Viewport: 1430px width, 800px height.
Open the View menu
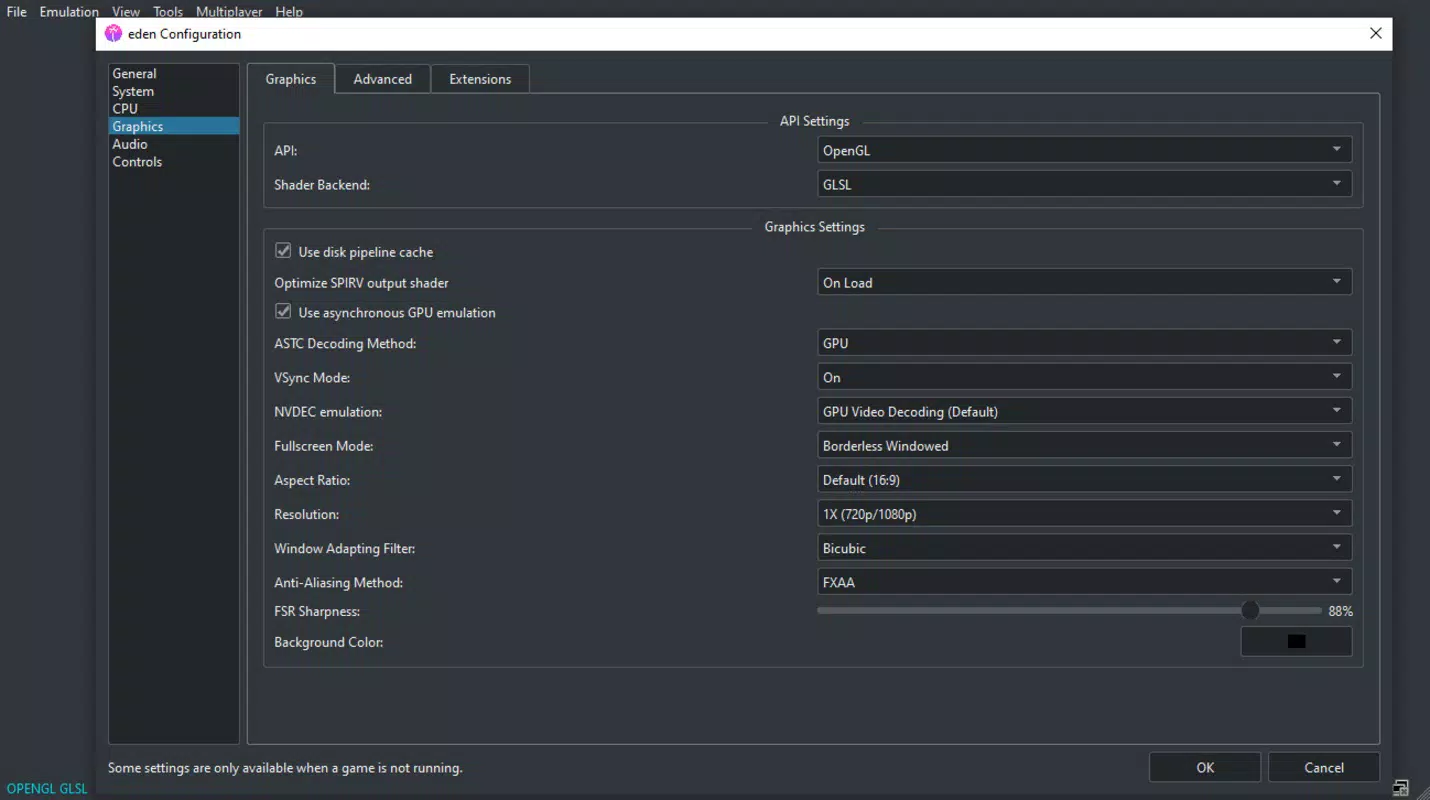tap(126, 12)
